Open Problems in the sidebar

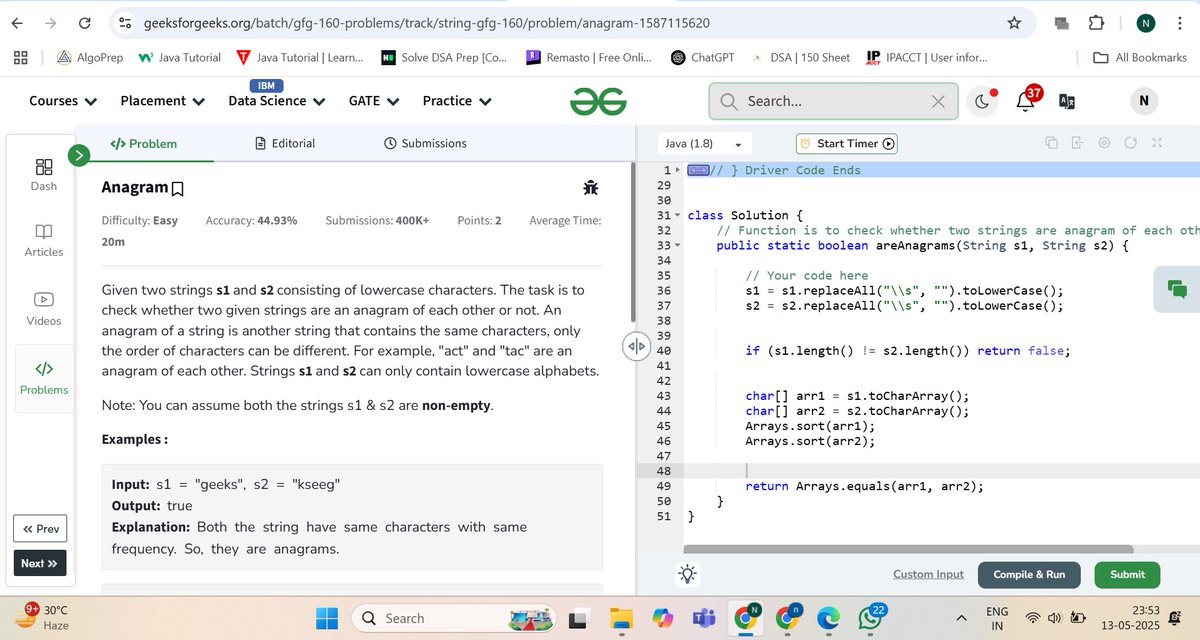[44, 378]
